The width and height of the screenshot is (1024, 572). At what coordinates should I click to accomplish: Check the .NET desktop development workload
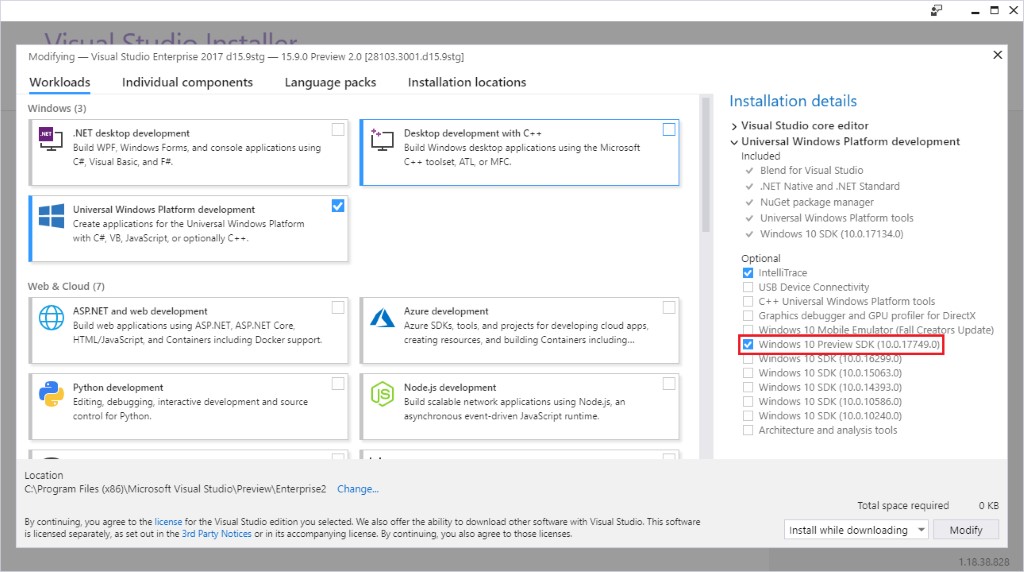click(338, 129)
